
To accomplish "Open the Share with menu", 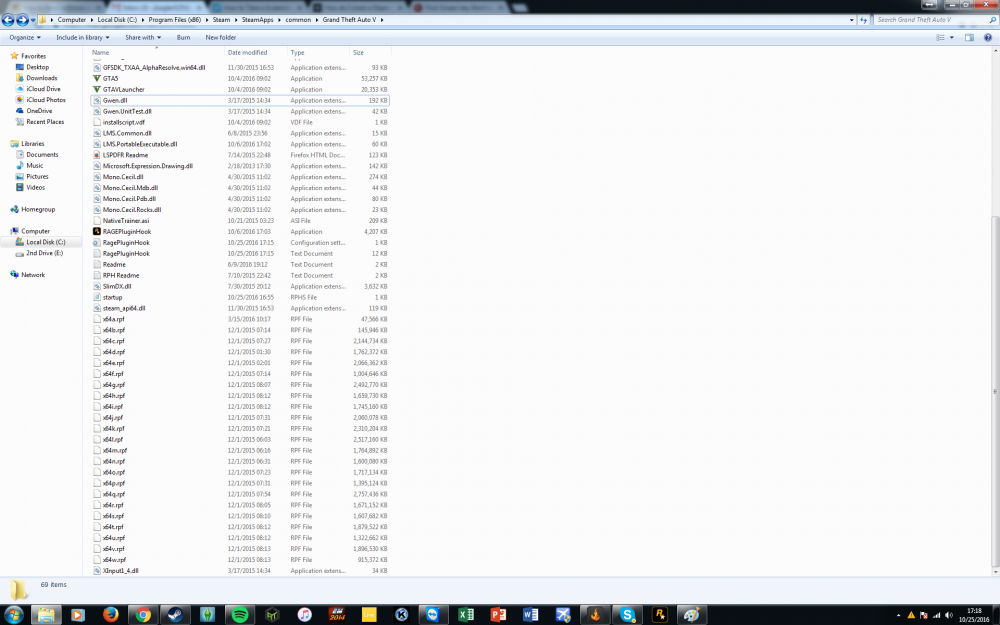I will point(143,38).
